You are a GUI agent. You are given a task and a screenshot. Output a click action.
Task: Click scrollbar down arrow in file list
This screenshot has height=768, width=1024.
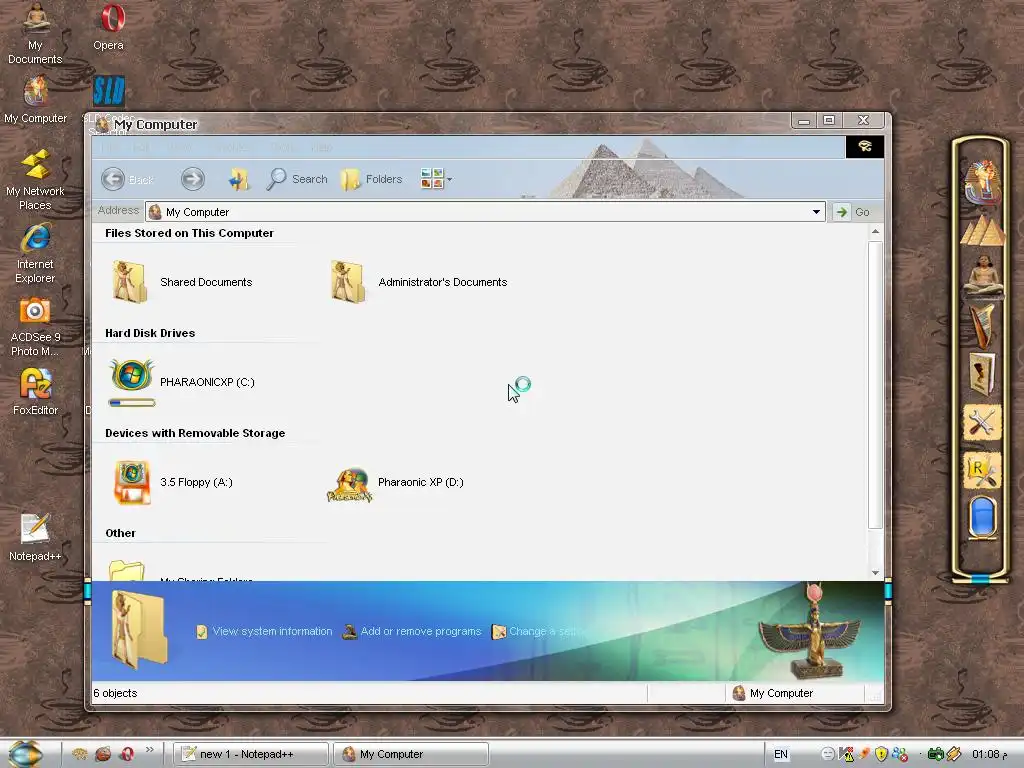(875, 573)
